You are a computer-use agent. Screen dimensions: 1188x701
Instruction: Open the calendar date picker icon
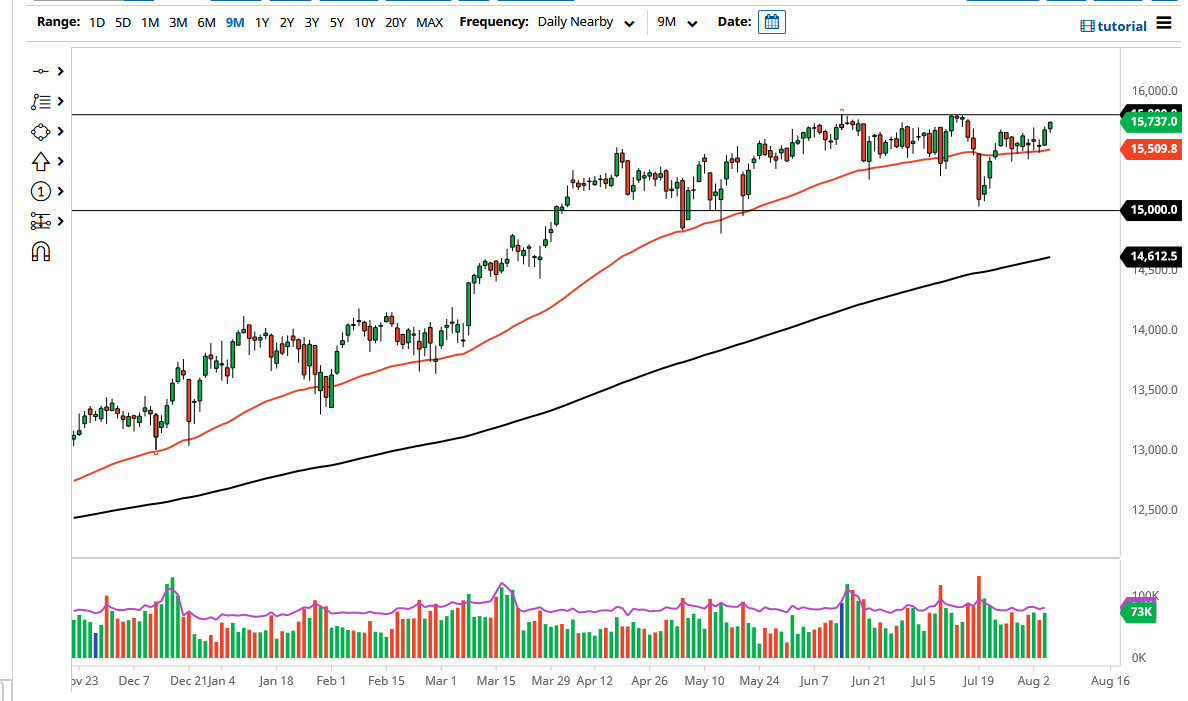[x=771, y=21]
